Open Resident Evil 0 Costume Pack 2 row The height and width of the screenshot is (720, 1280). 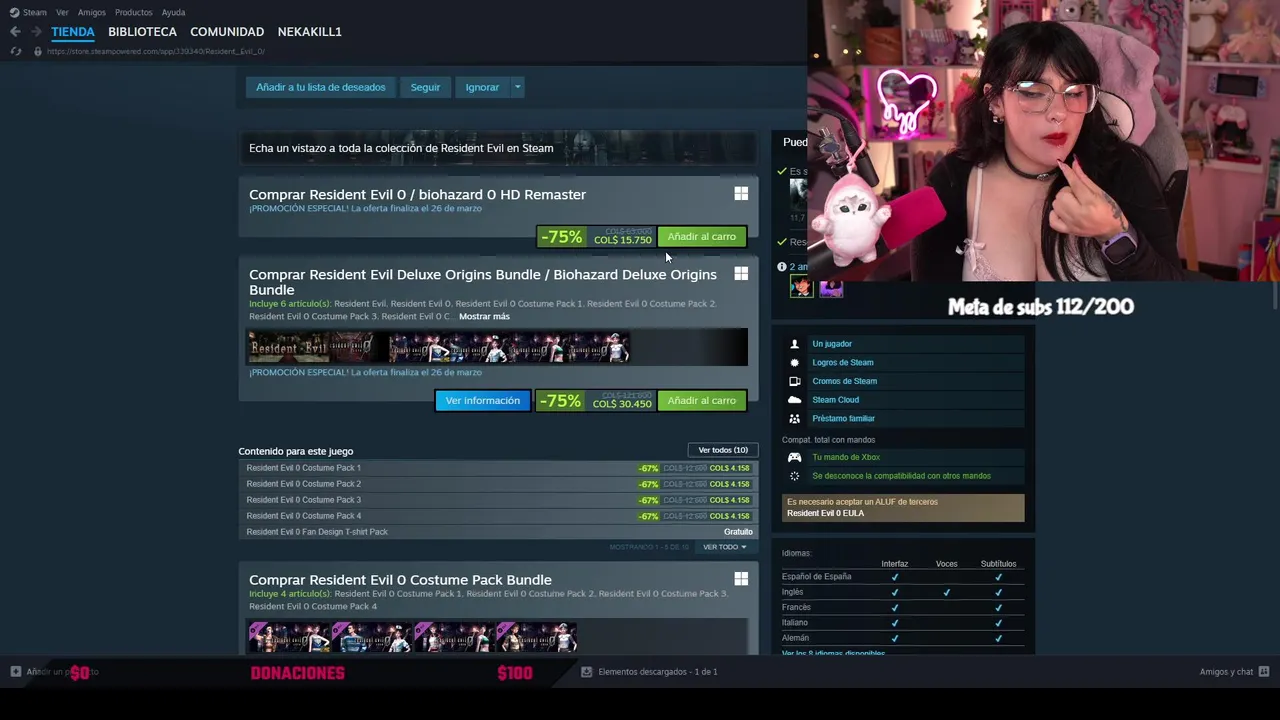[498, 484]
